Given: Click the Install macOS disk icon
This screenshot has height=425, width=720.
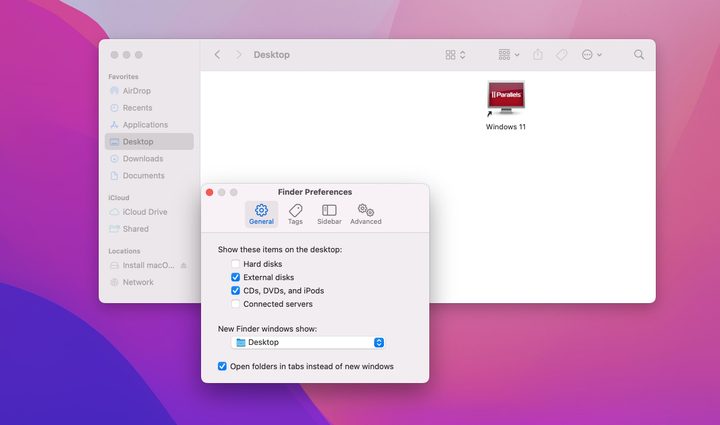Looking at the screenshot, I should pos(114,265).
